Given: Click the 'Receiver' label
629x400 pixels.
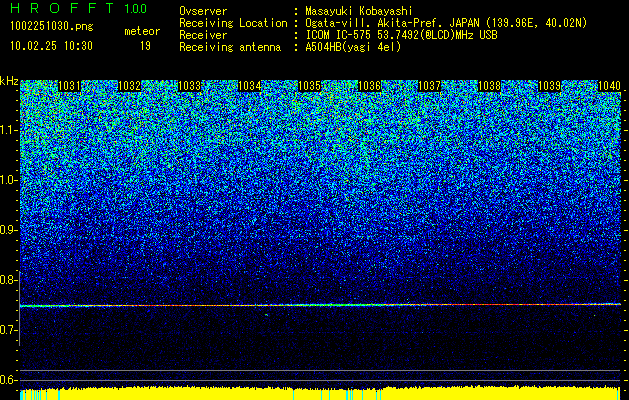Looking at the screenshot, I should (x=203, y=35).
